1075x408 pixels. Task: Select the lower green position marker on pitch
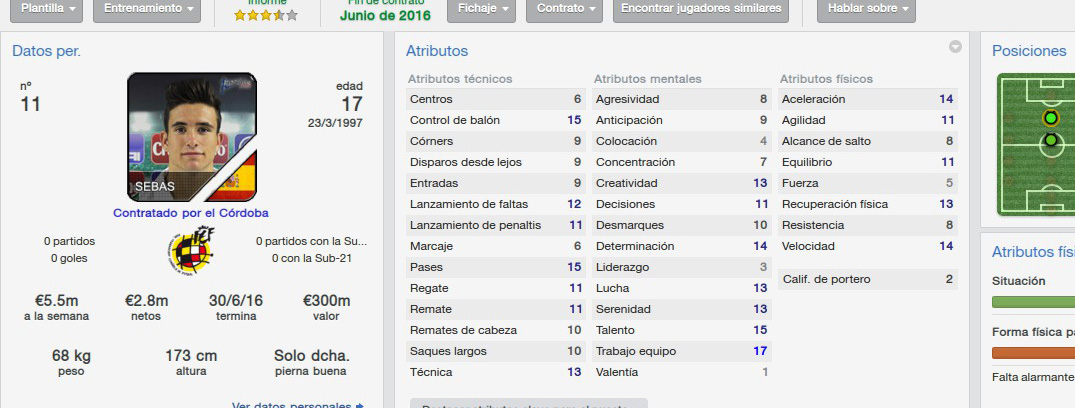coord(1050,141)
